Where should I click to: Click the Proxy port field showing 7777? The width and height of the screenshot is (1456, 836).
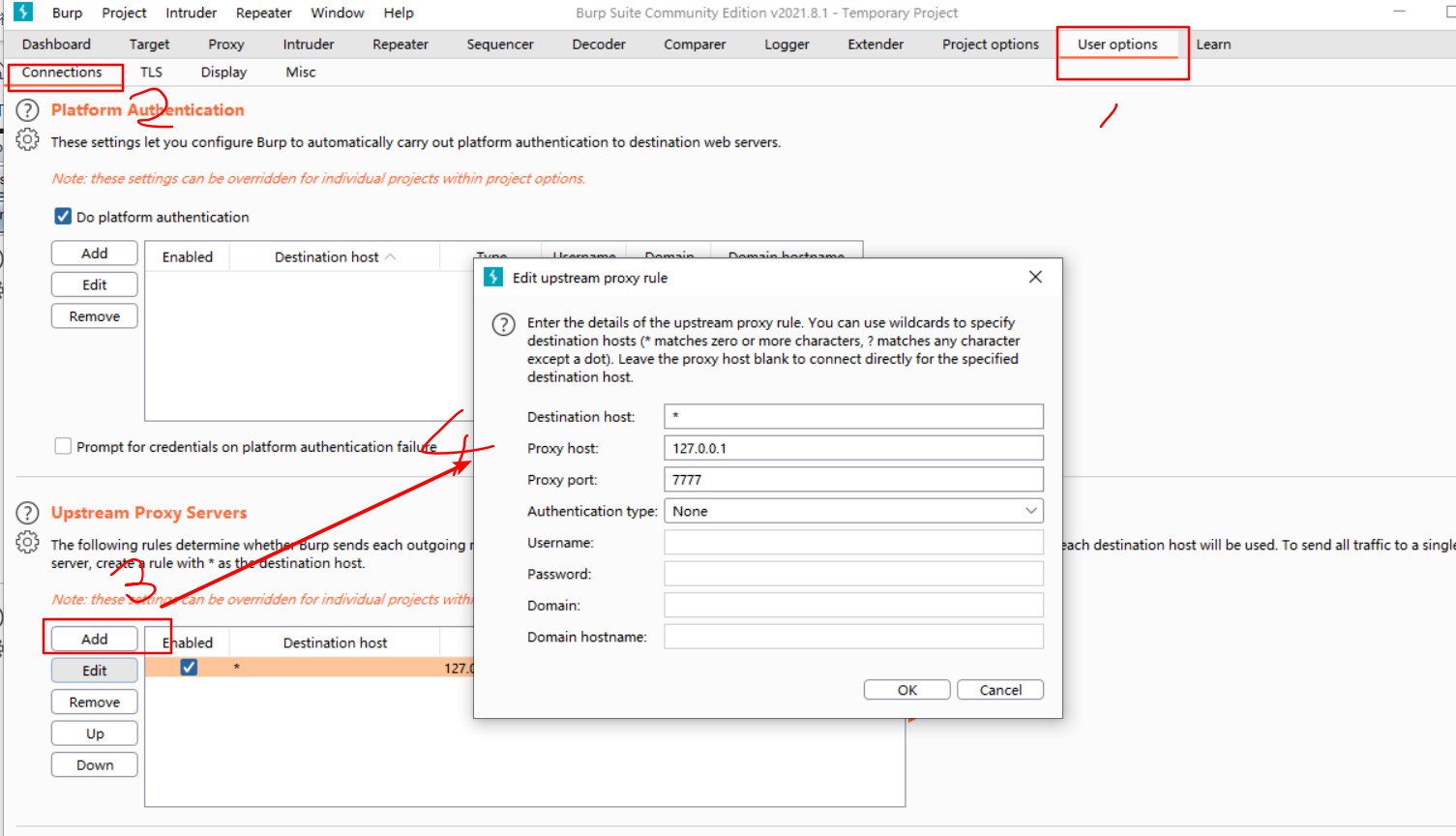point(853,479)
